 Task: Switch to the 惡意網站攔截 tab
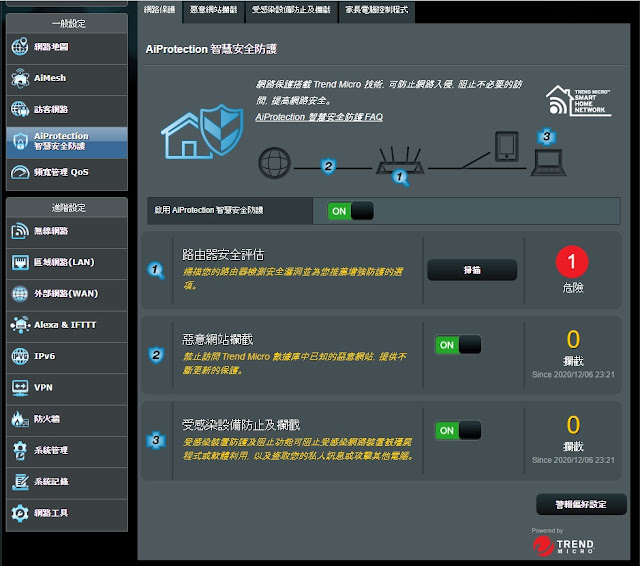click(213, 10)
